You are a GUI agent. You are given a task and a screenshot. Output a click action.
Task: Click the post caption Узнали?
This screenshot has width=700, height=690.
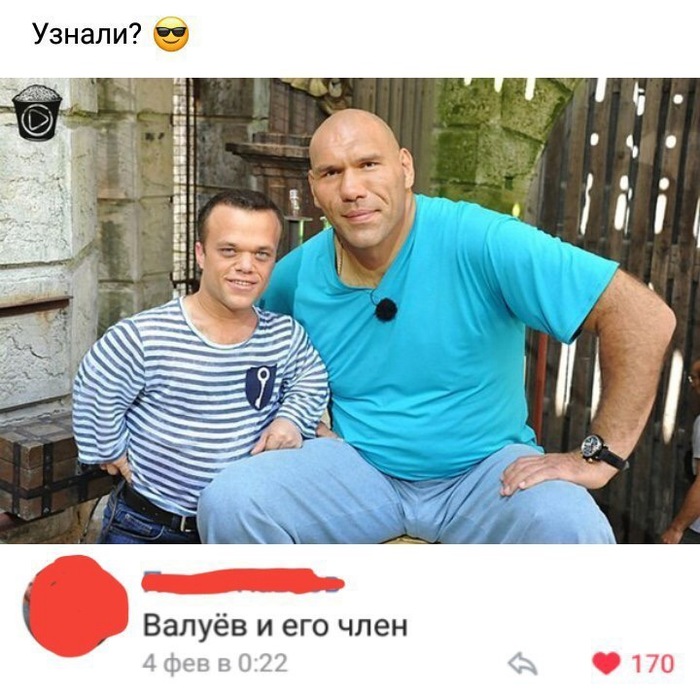coord(87,34)
